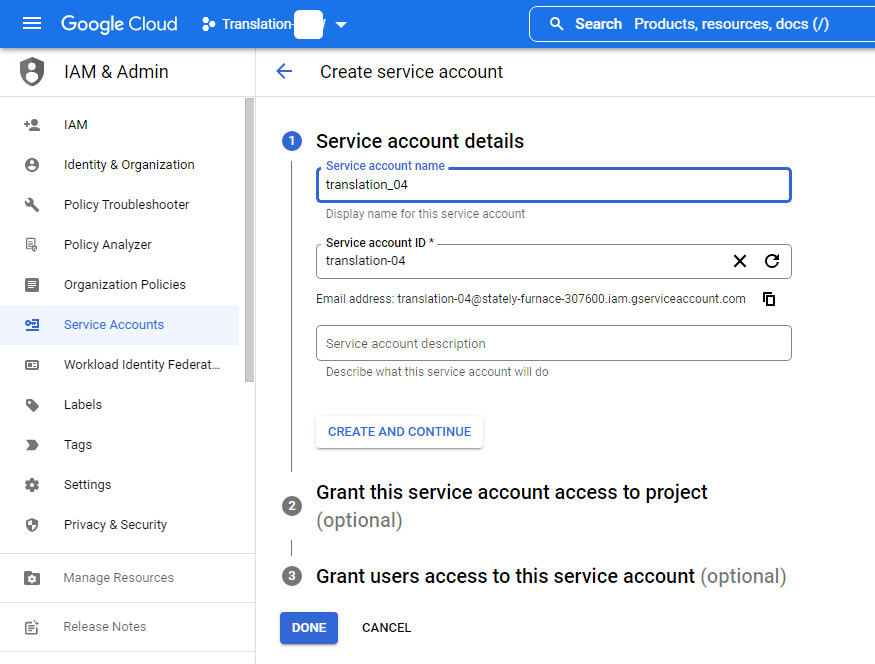Image resolution: width=875 pixels, height=664 pixels.
Task: Open Tags in the sidebar
Action: (x=119, y=445)
